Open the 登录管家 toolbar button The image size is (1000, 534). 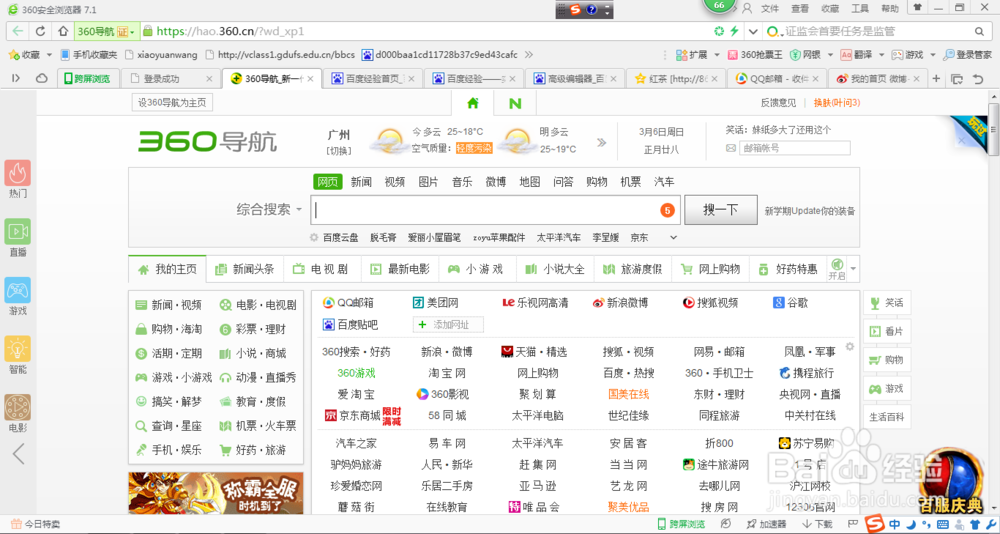click(967, 55)
